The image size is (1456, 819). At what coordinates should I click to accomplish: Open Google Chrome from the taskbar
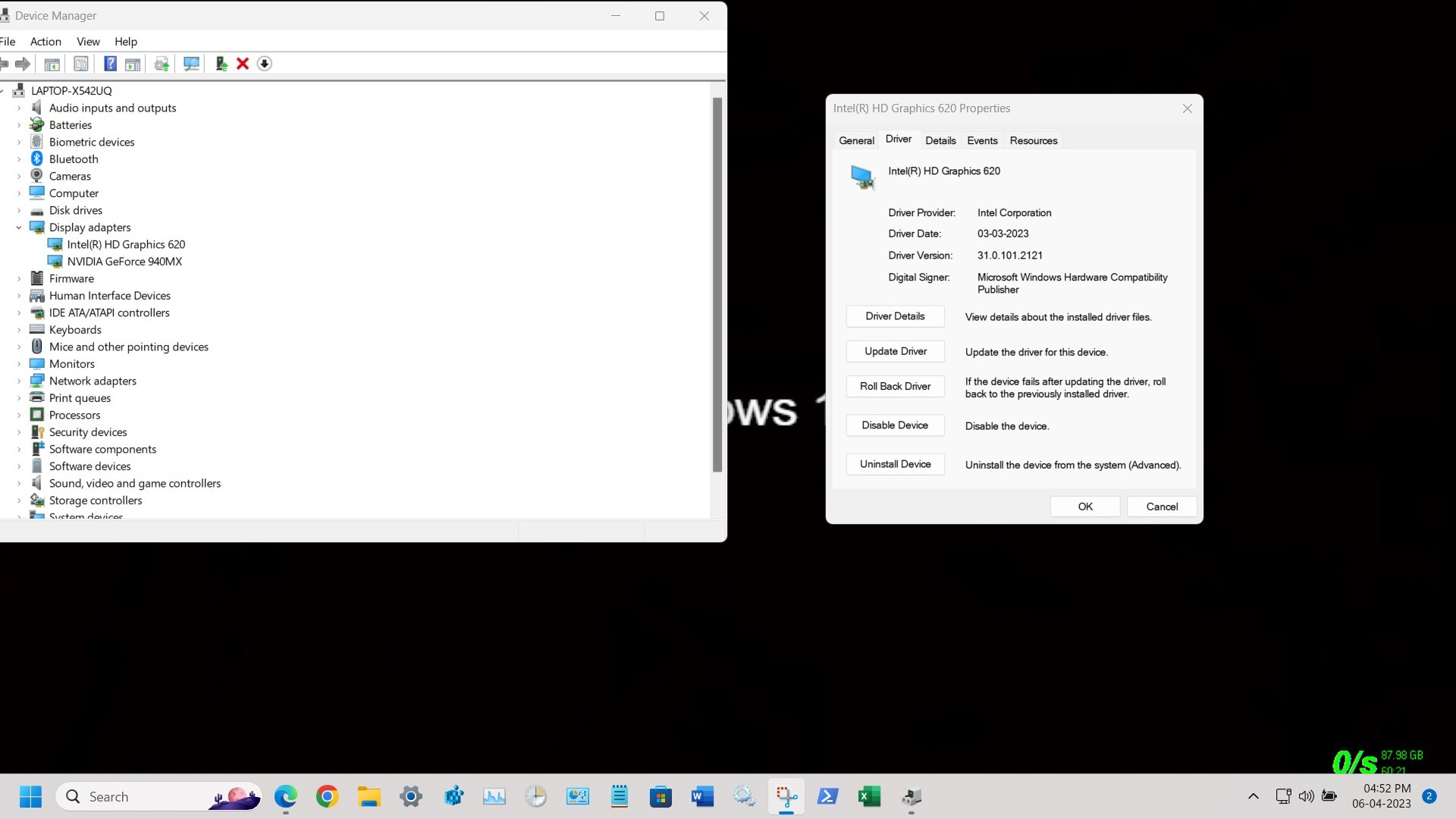tap(328, 797)
